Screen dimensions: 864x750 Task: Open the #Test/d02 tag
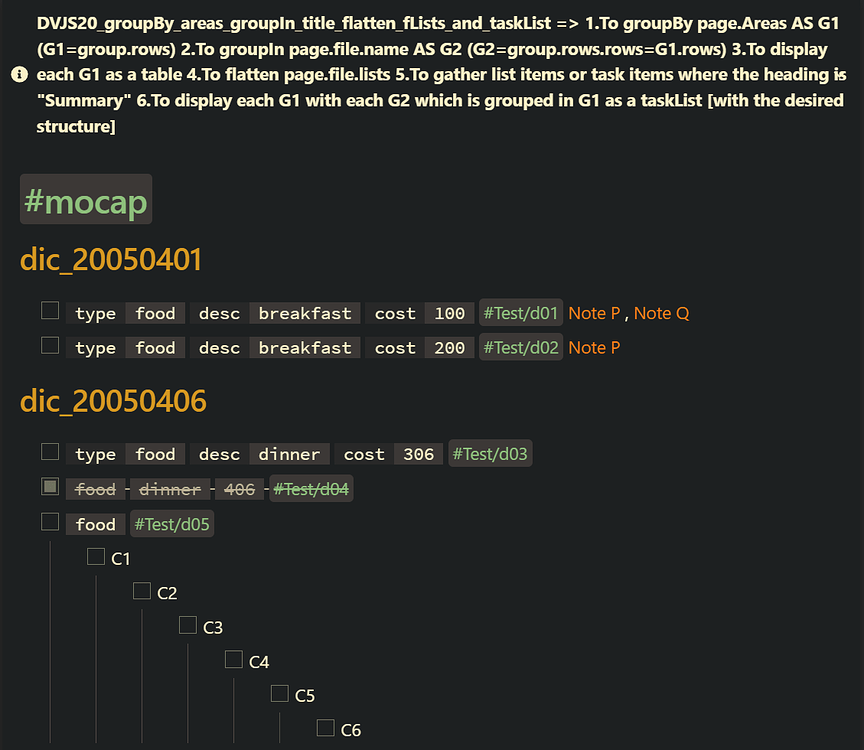point(521,348)
